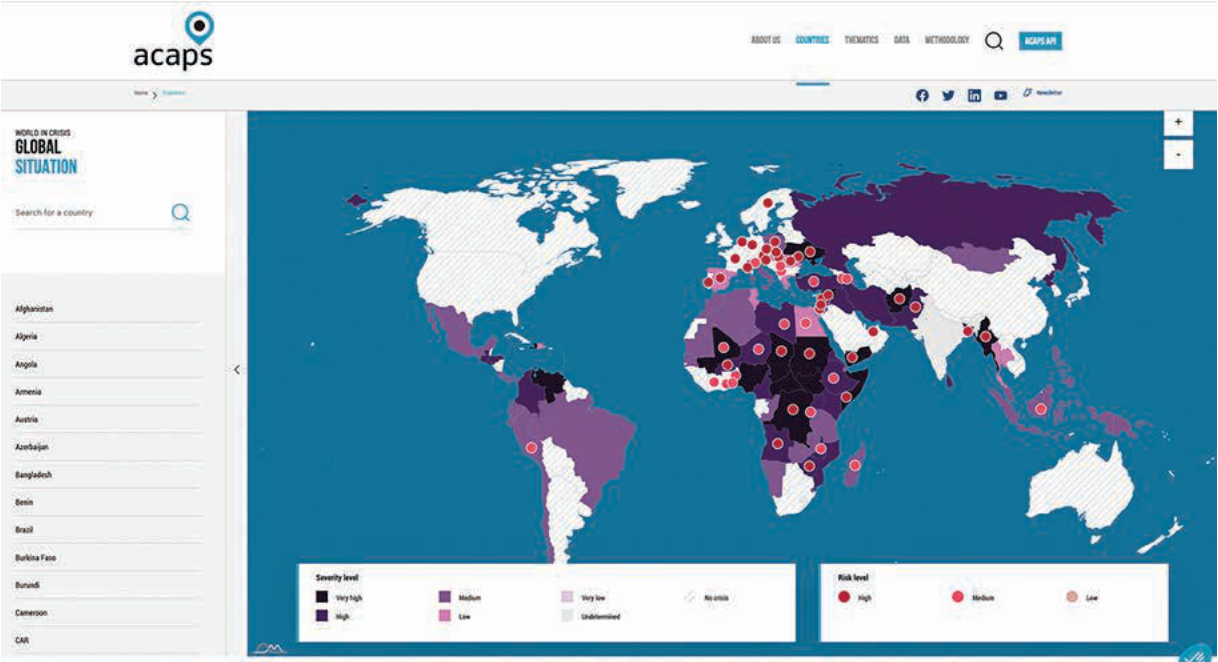Collapse the country sidebar with left chevron
The width and height of the screenshot is (1218, 662).
point(236,369)
